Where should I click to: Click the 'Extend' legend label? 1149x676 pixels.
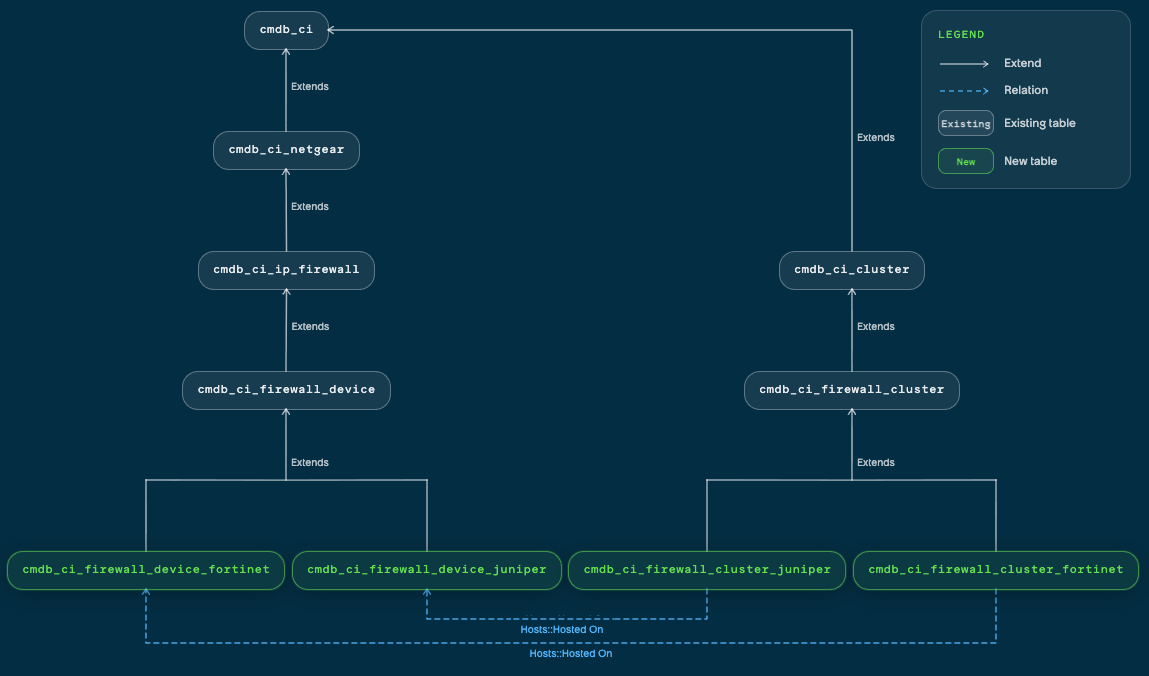[x=1022, y=63]
